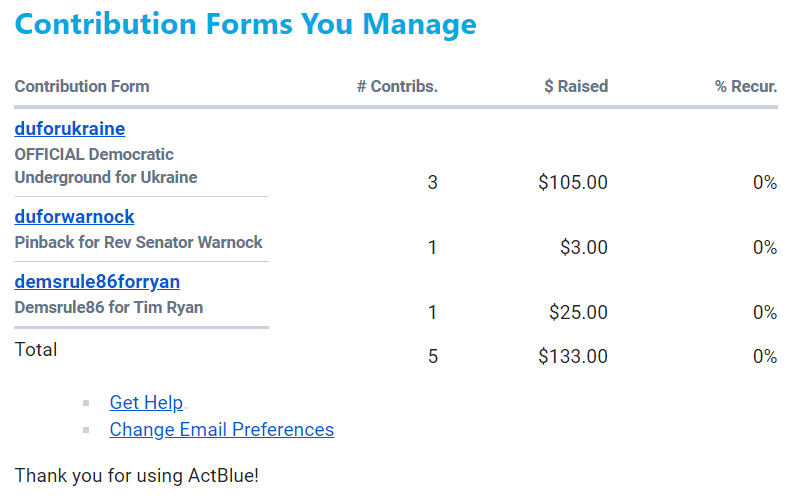
Task: Select the $3.00 raised amount
Action: [x=583, y=247]
